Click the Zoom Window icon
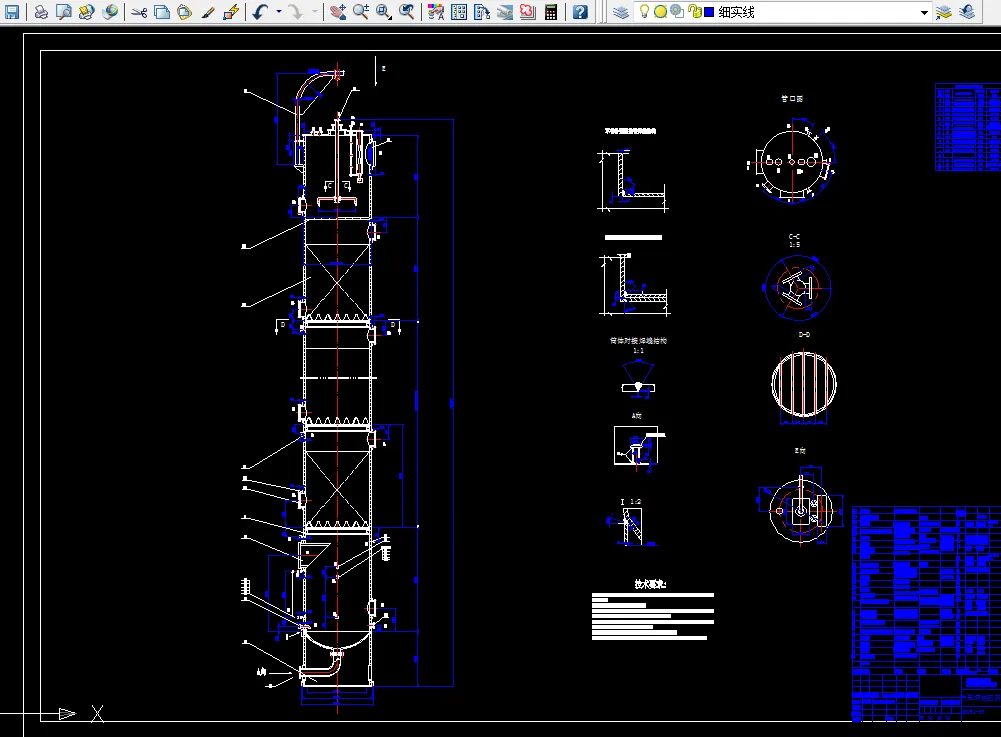Image resolution: width=1001 pixels, height=737 pixels. (x=384, y=11)
